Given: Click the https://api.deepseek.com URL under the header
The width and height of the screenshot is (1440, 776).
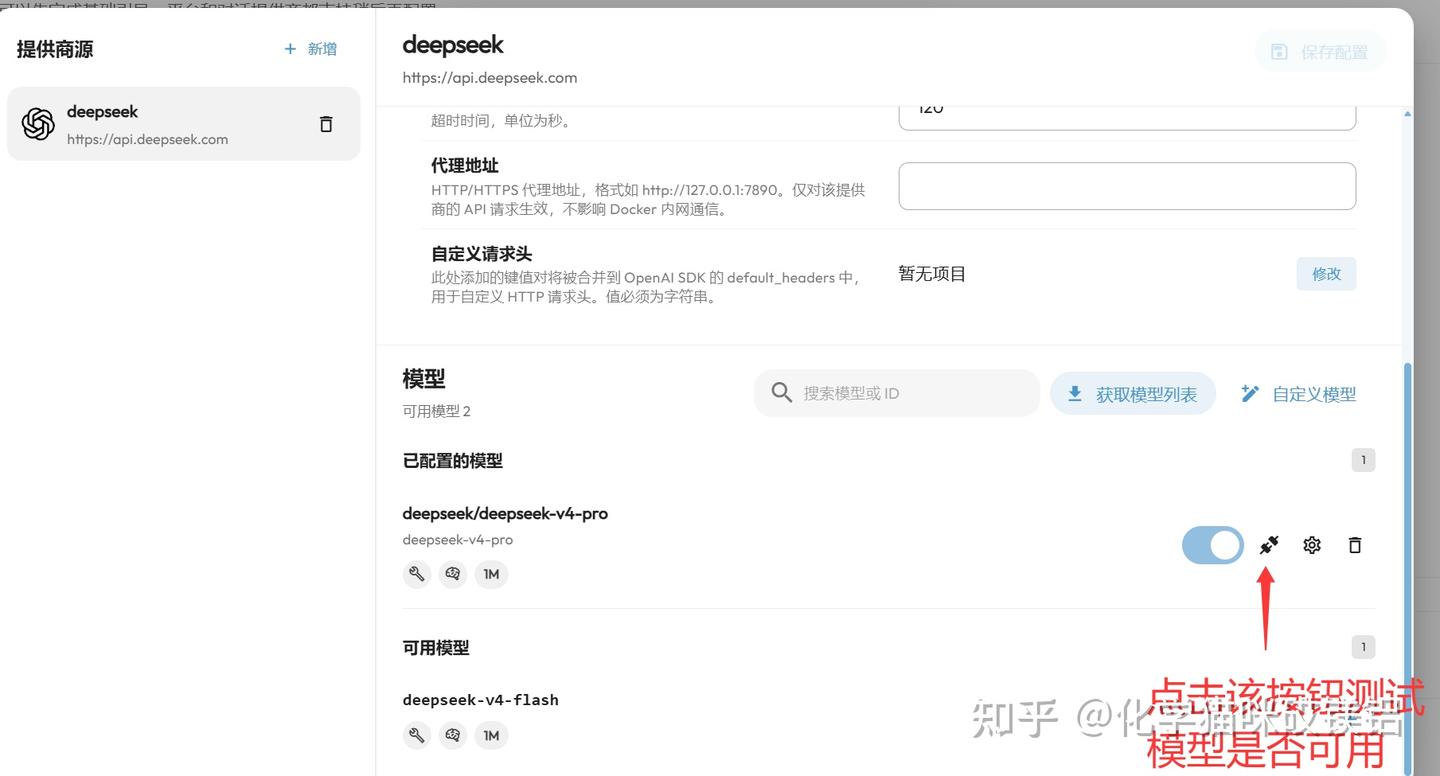Looking at the screenshot, I should tap(490, 78).
